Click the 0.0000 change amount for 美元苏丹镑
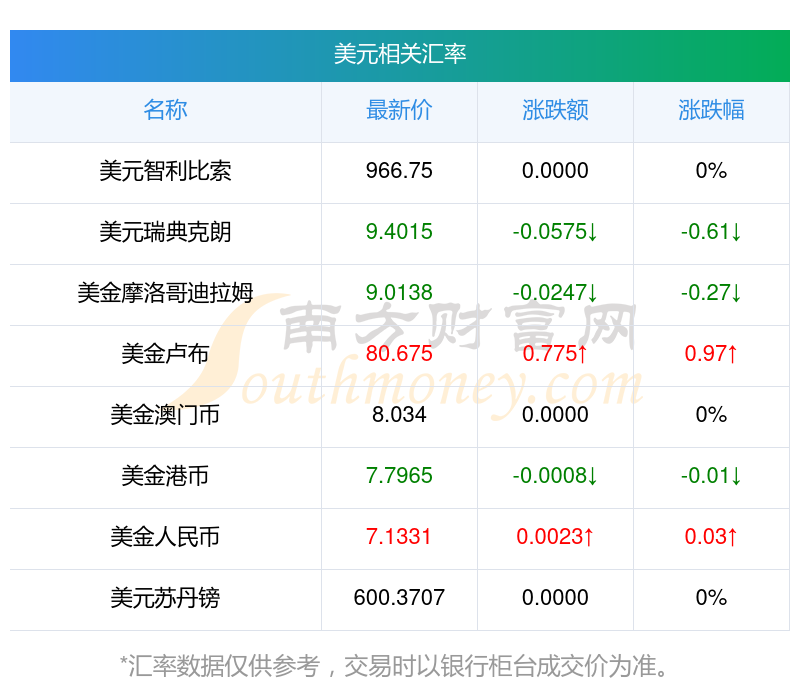The height and width of the screenshot is (698, 800). 555,598
